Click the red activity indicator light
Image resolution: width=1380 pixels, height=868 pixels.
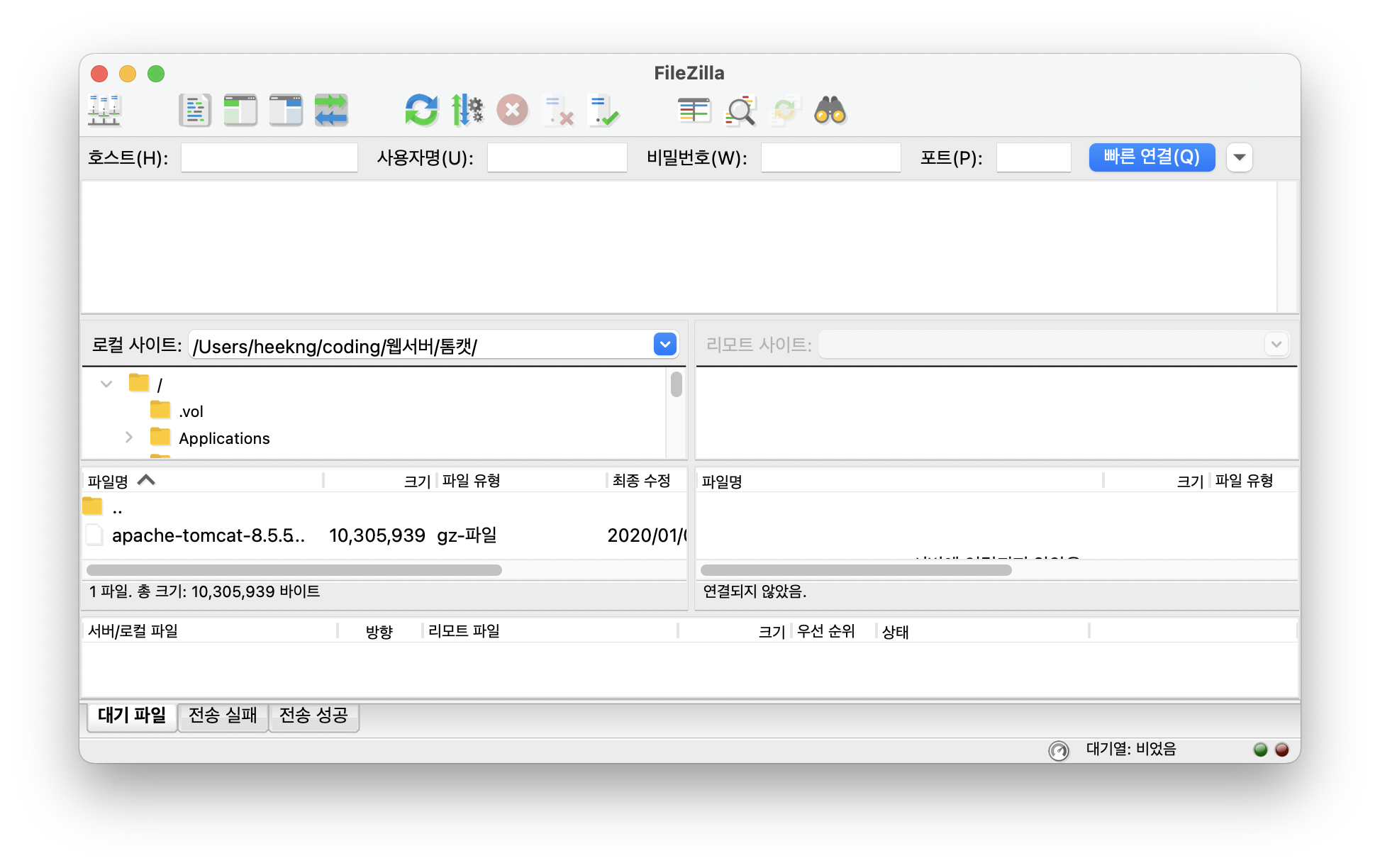click(x=1282, y=750)
